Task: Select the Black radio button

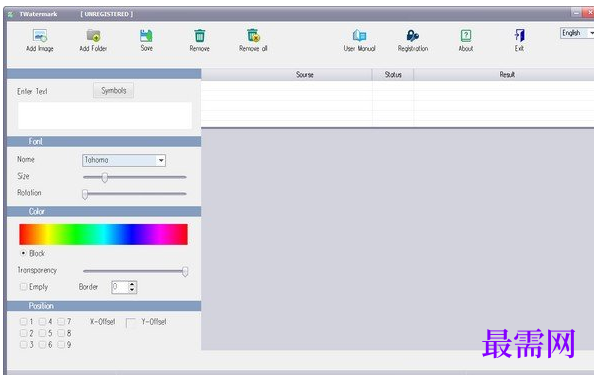Action: [23, 253]
